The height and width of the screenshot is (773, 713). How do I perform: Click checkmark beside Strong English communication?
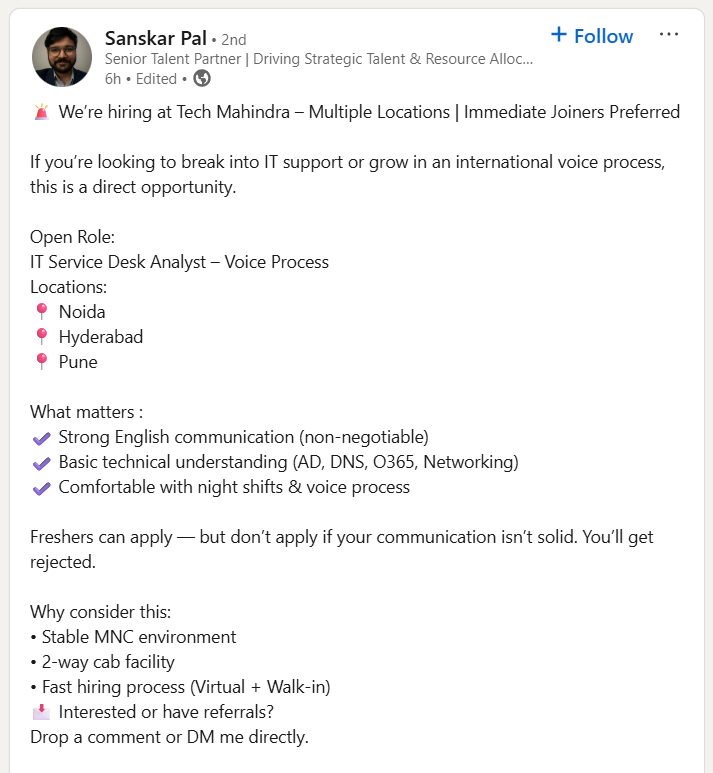41,438
